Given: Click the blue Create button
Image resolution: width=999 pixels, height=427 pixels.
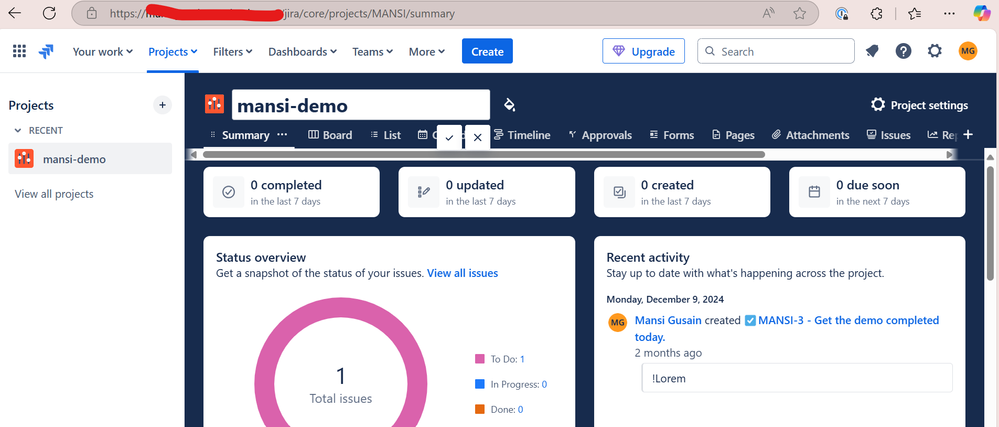Looking at the screenshot, I should click(x=487, y=52).
